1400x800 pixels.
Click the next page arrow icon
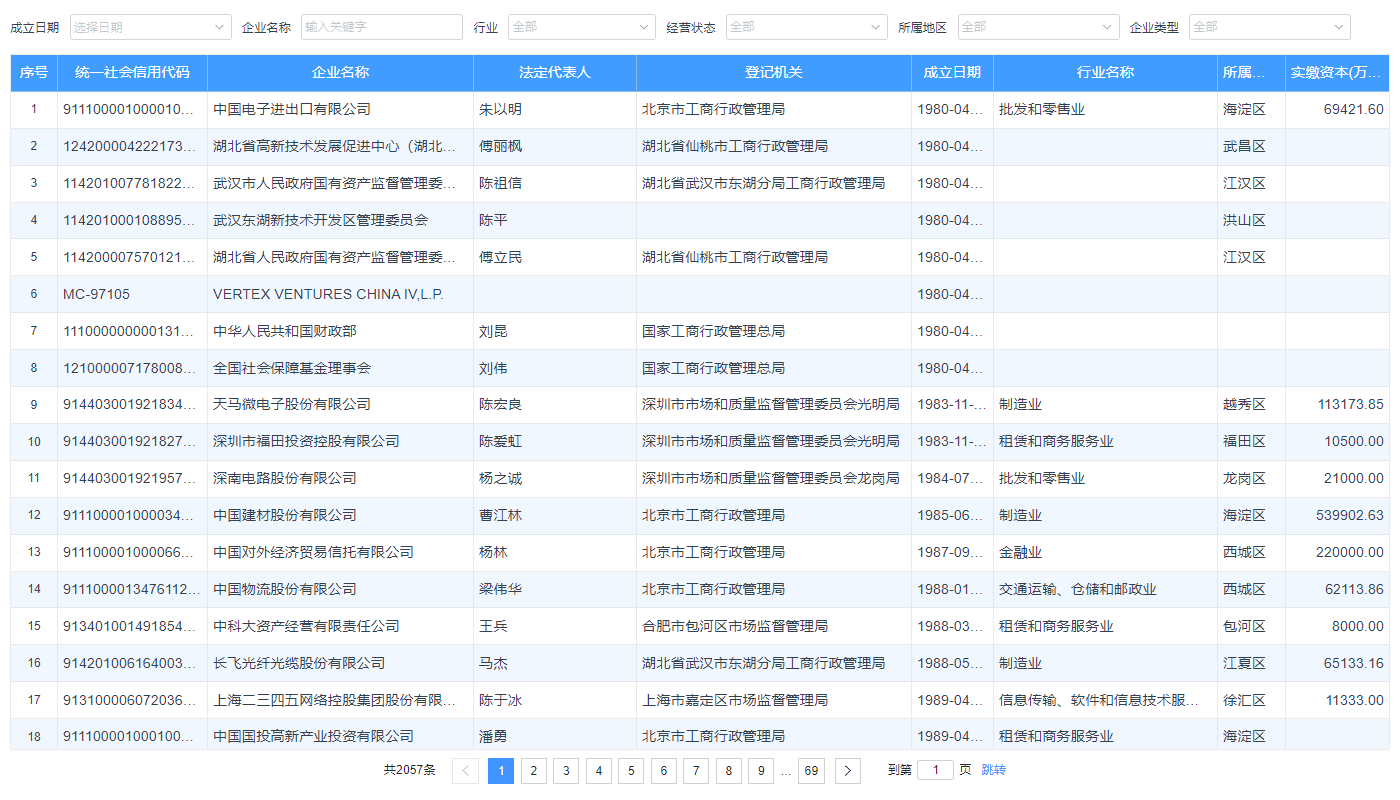tap(847, 770)
